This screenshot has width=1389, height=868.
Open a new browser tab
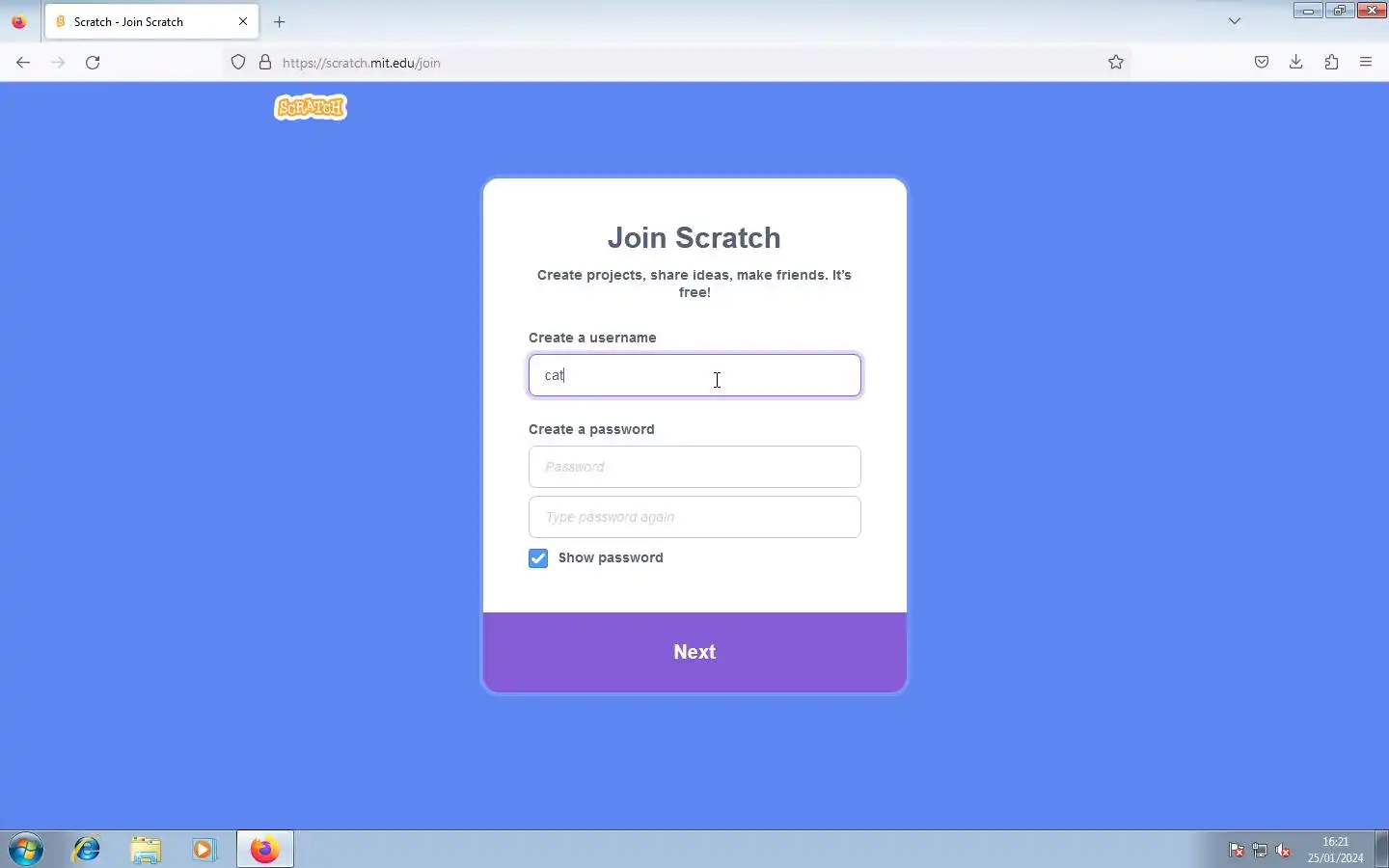280,21
